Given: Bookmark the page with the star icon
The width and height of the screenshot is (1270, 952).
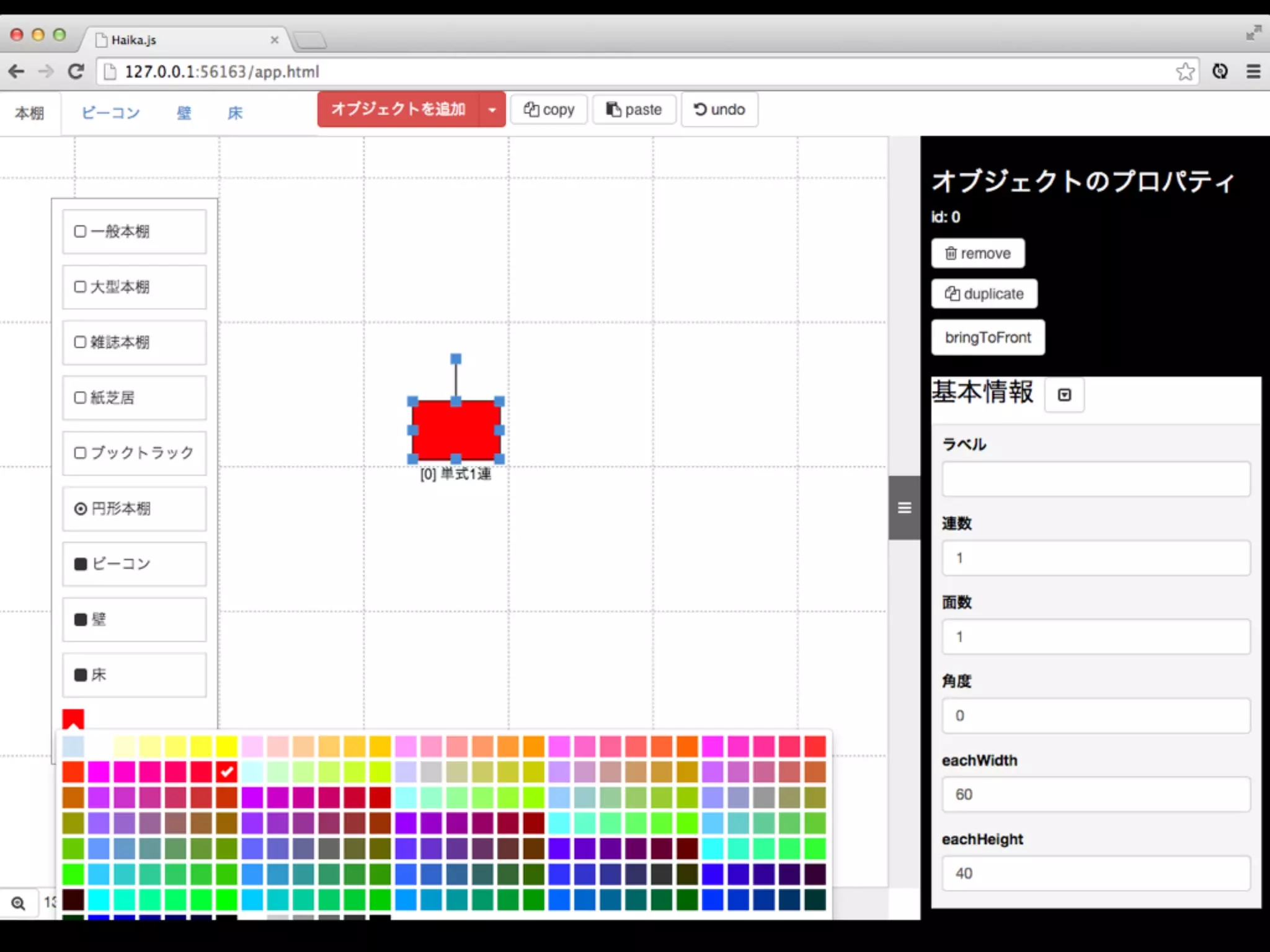Looking at the screenshot, I should (1185, 72).
